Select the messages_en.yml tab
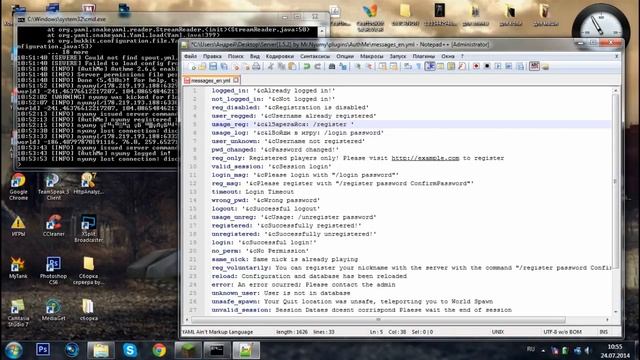This screenshot has height=360, width=640. pos(211,80)
